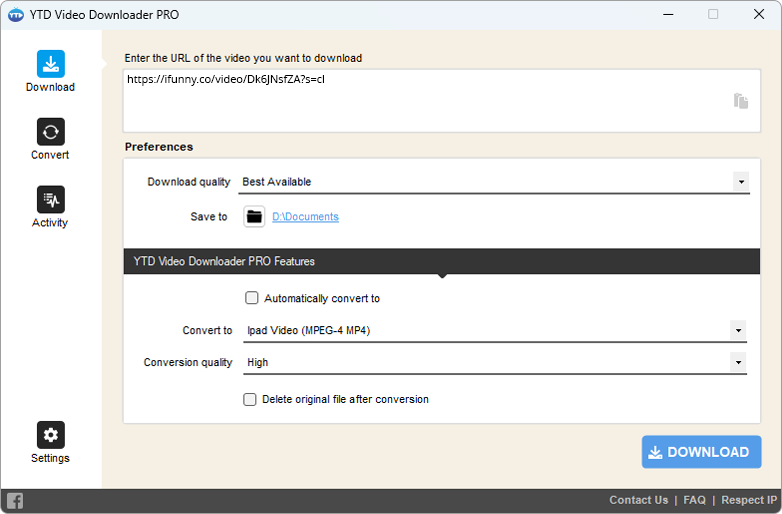Open the Contact Us link
This screenshot has height=514, width=782.
(x=638, y=500)
